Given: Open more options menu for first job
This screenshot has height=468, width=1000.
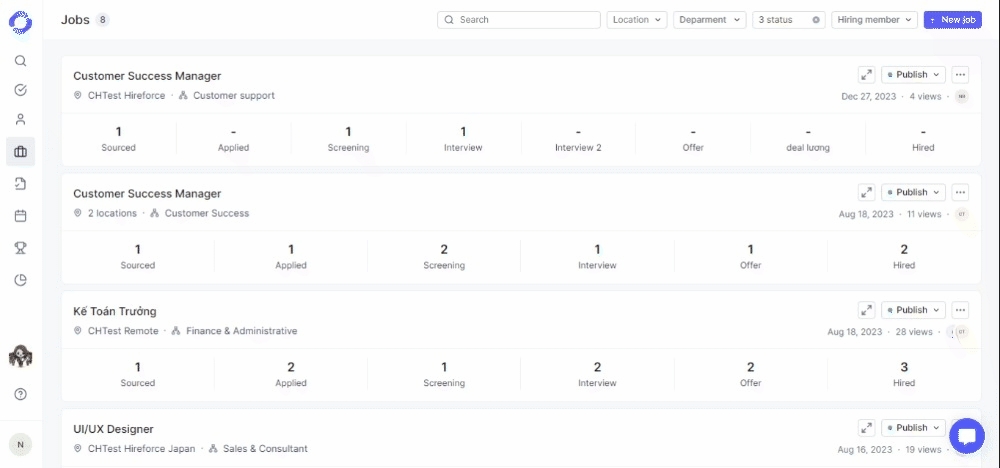Looking at the screenshot, I should point(960,75).
